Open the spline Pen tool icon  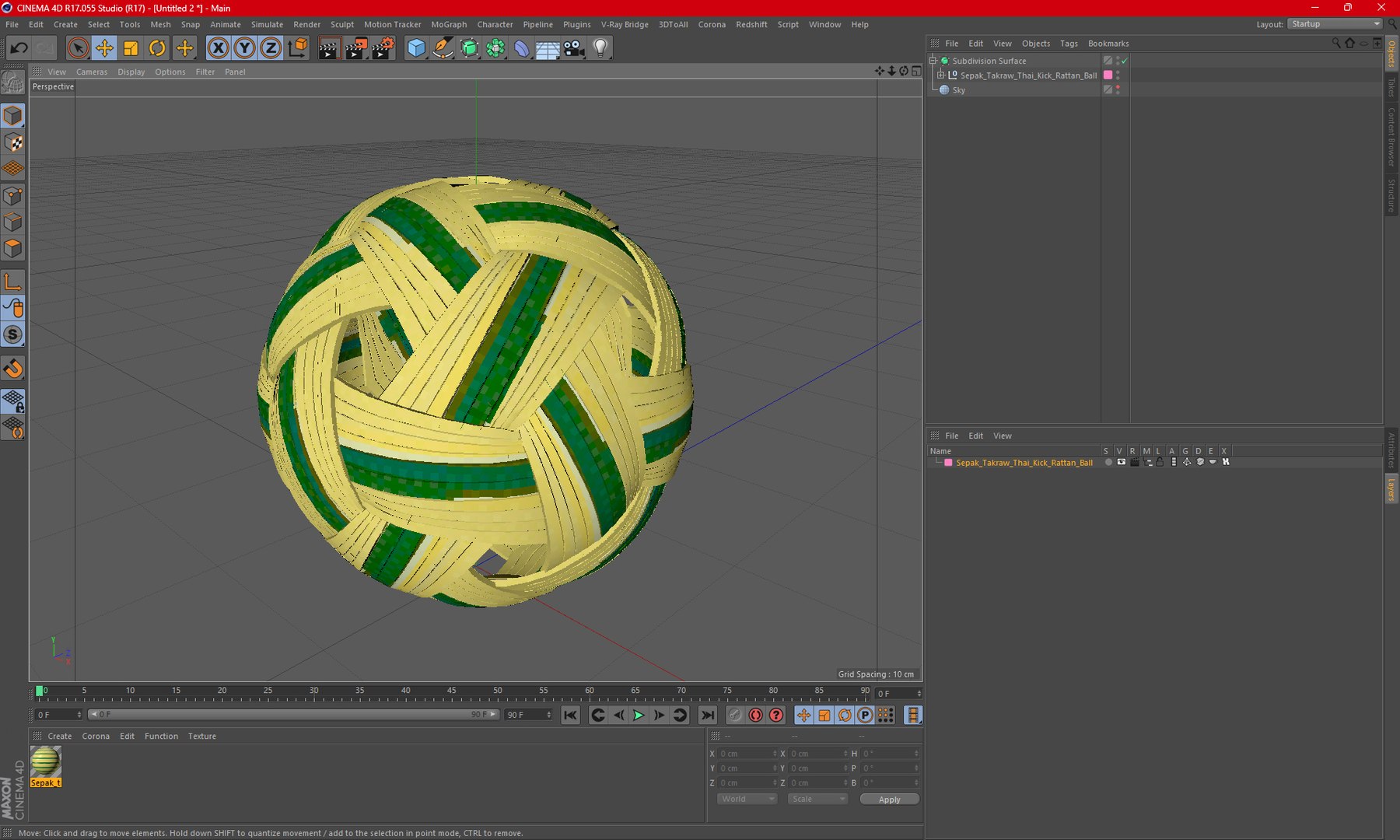point(443,48)
